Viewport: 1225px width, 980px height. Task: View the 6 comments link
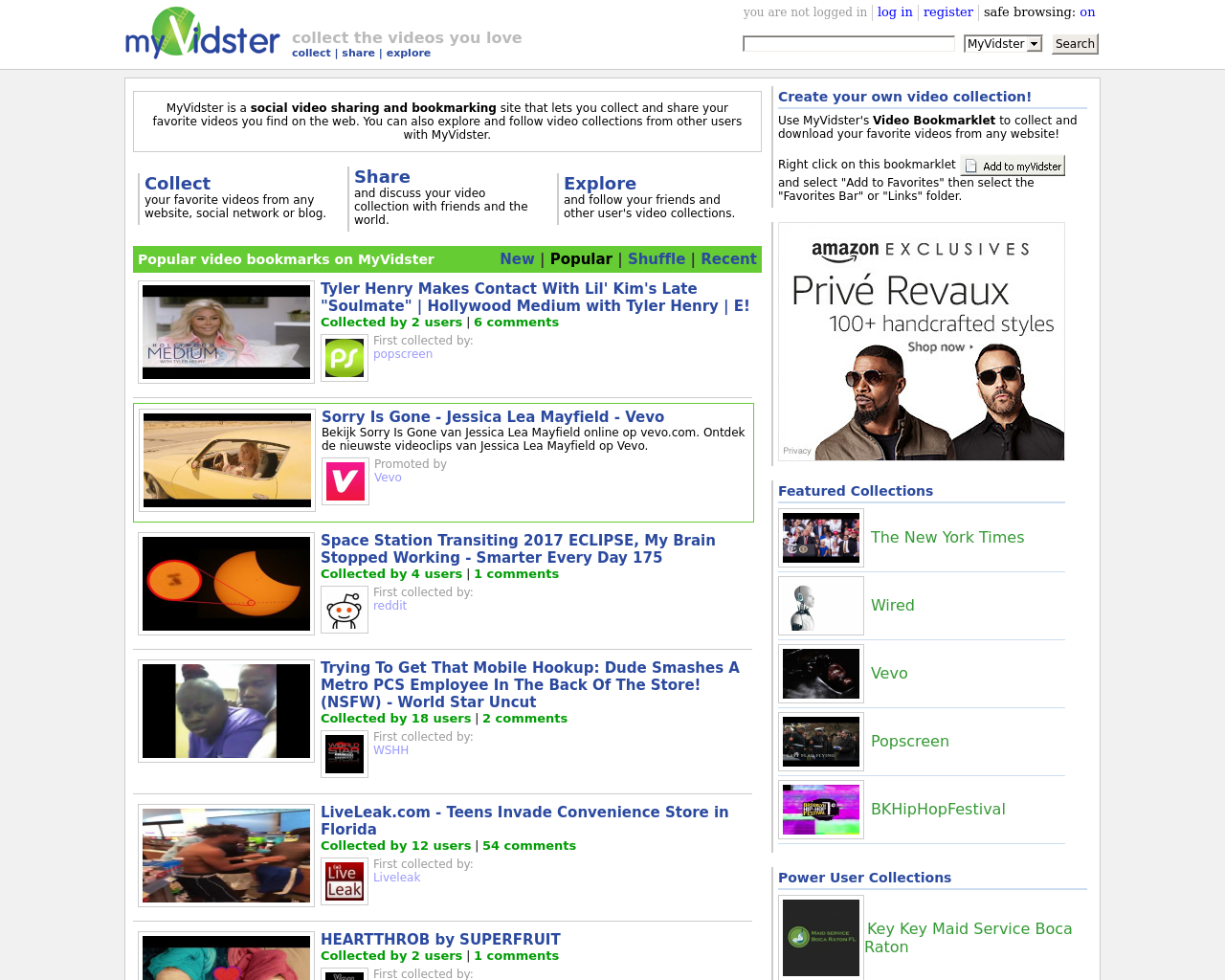pos(516,323)
